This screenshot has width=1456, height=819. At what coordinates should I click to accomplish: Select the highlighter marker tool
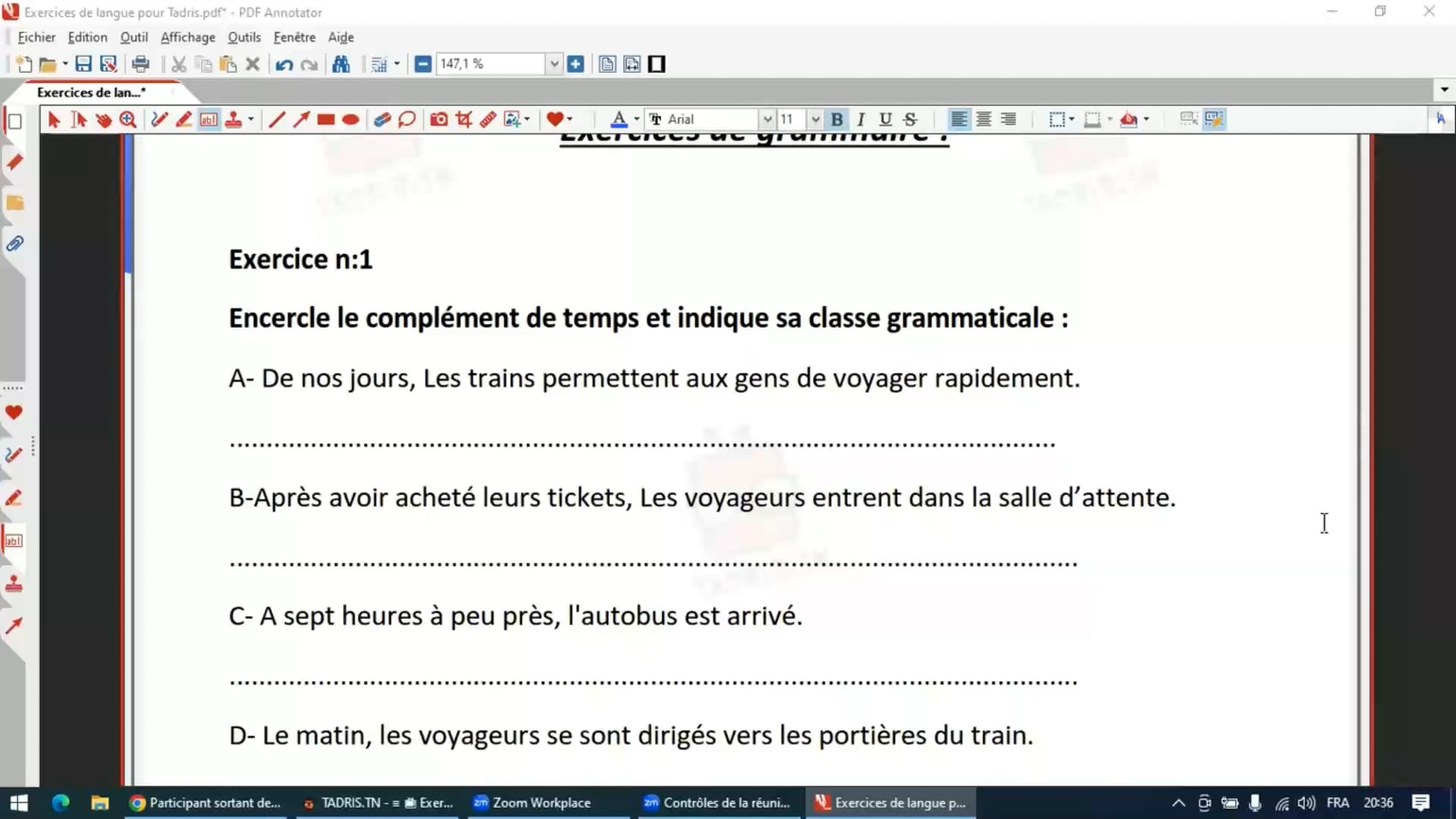[184, 119]
